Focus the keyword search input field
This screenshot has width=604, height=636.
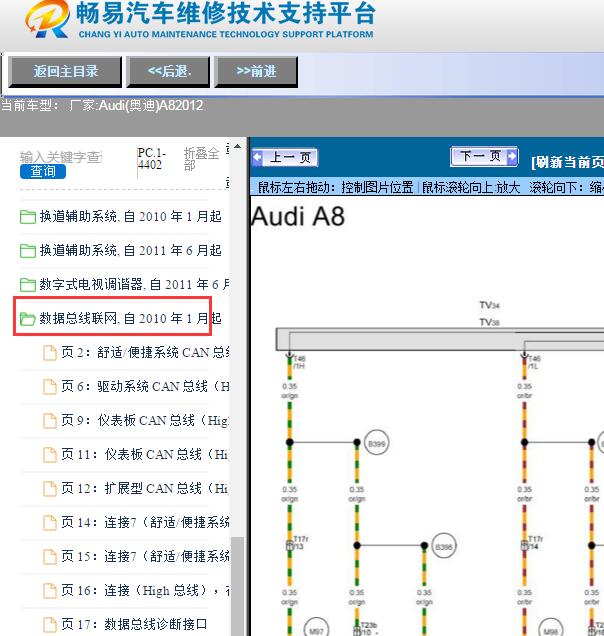61,157
